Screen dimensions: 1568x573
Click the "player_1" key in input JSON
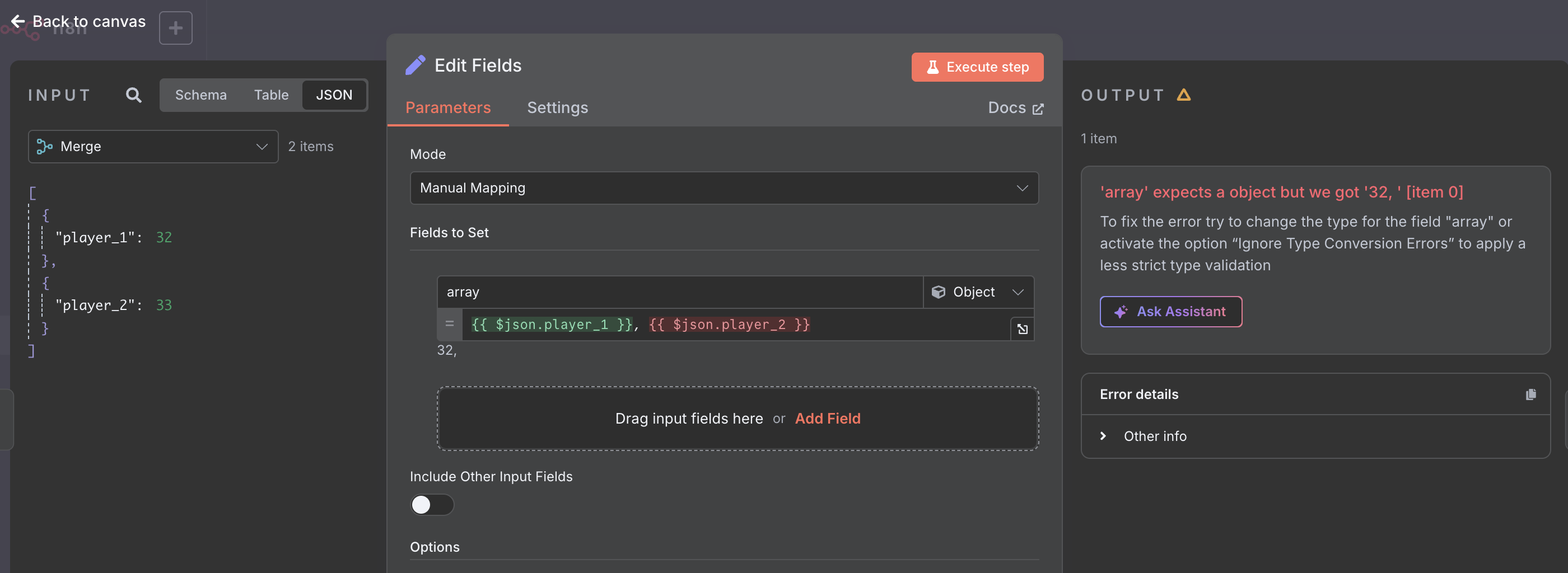[x=95, y=237]
